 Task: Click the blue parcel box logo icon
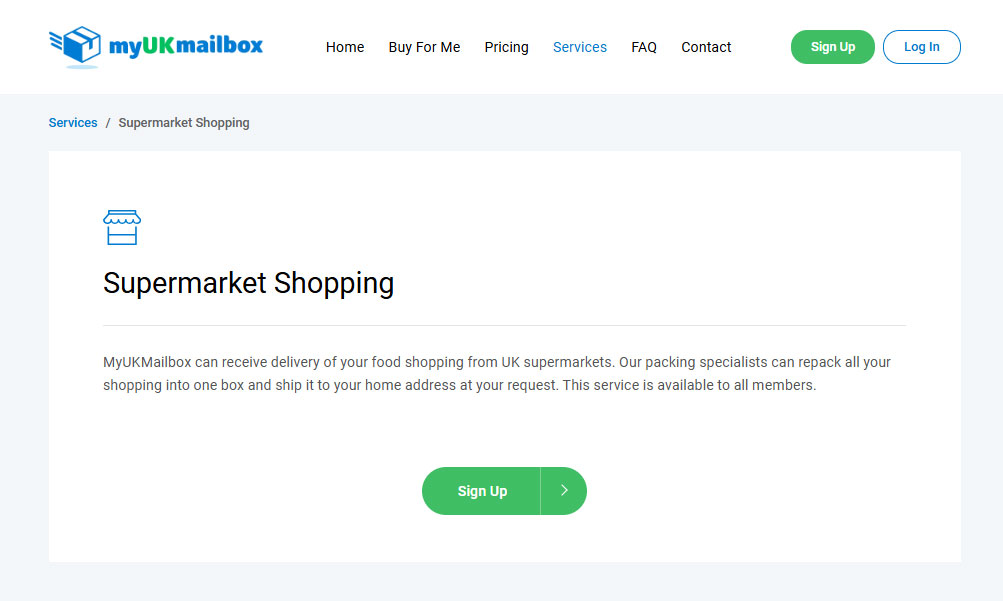tap(75, 47)
